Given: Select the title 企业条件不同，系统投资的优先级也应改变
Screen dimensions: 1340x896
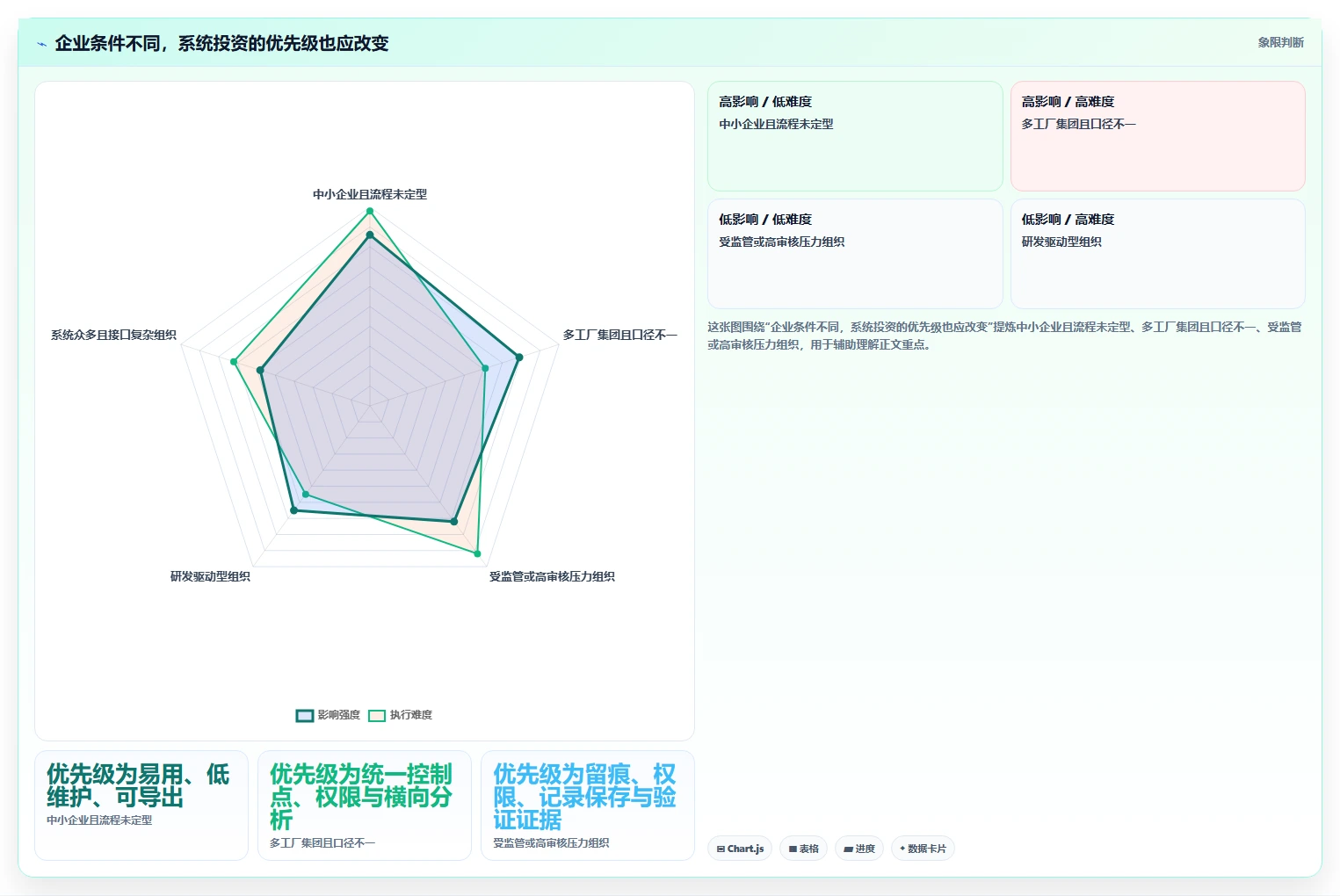Looking at the screenshot, I should [221, 43].
